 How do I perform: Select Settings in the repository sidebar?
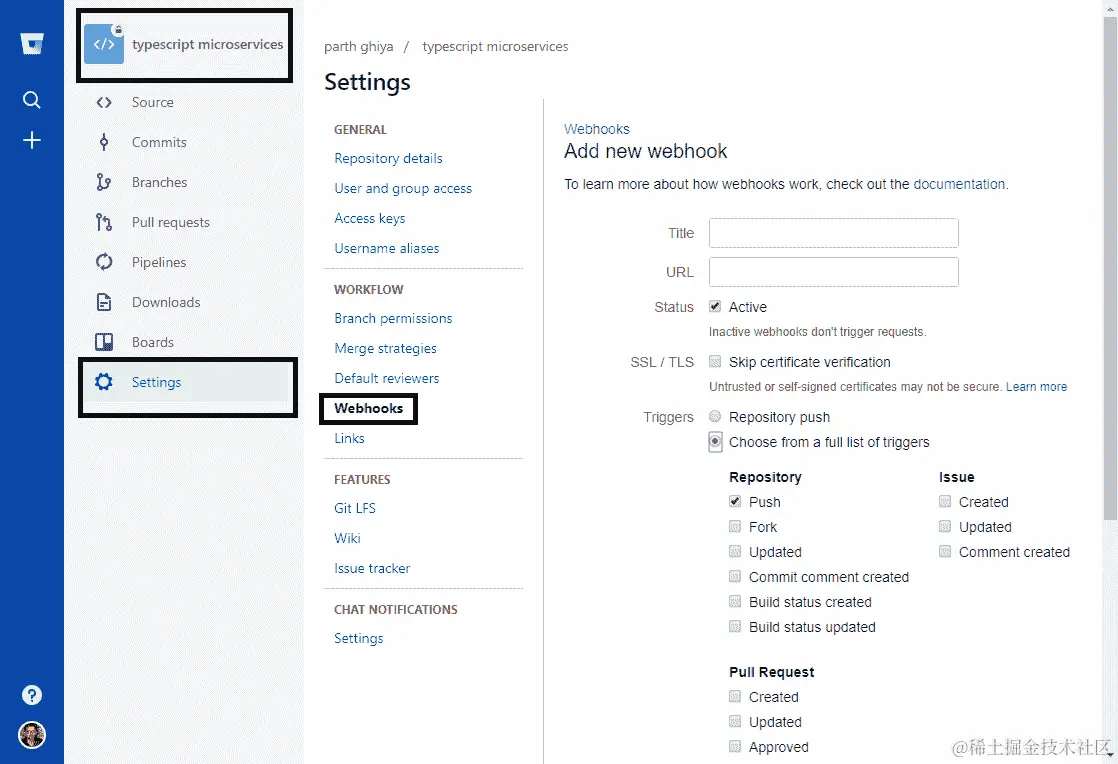pos(156,382)
